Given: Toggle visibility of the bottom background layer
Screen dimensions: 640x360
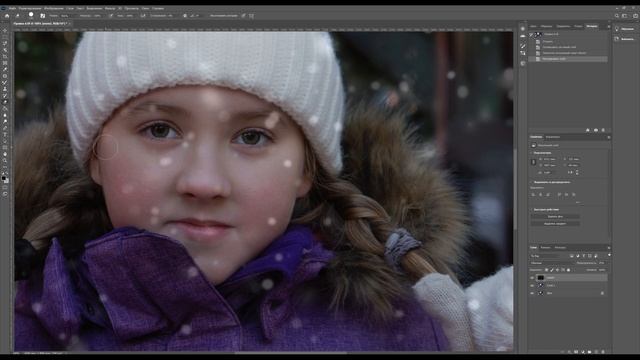Looking at the screenshot, I should (x=532, y=293).
